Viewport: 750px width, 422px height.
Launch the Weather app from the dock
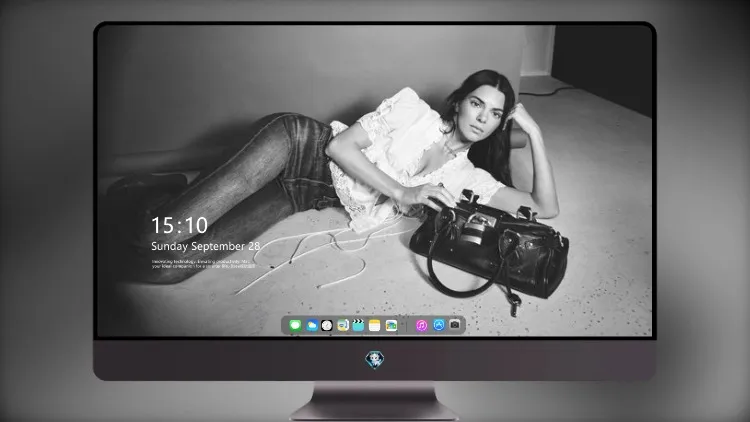tap(311, 325)
